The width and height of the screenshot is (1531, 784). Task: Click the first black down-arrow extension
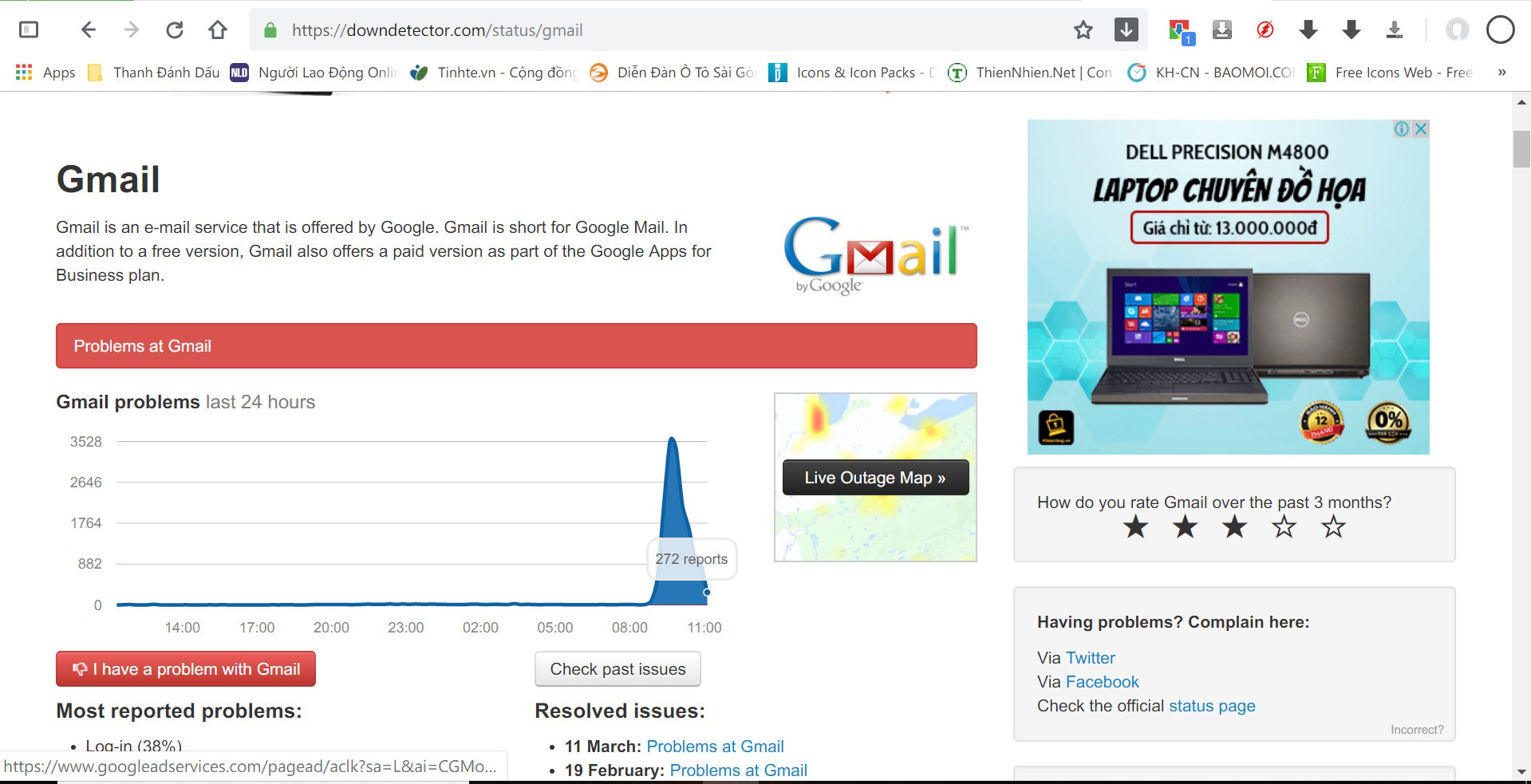[x=1308, y=30]
